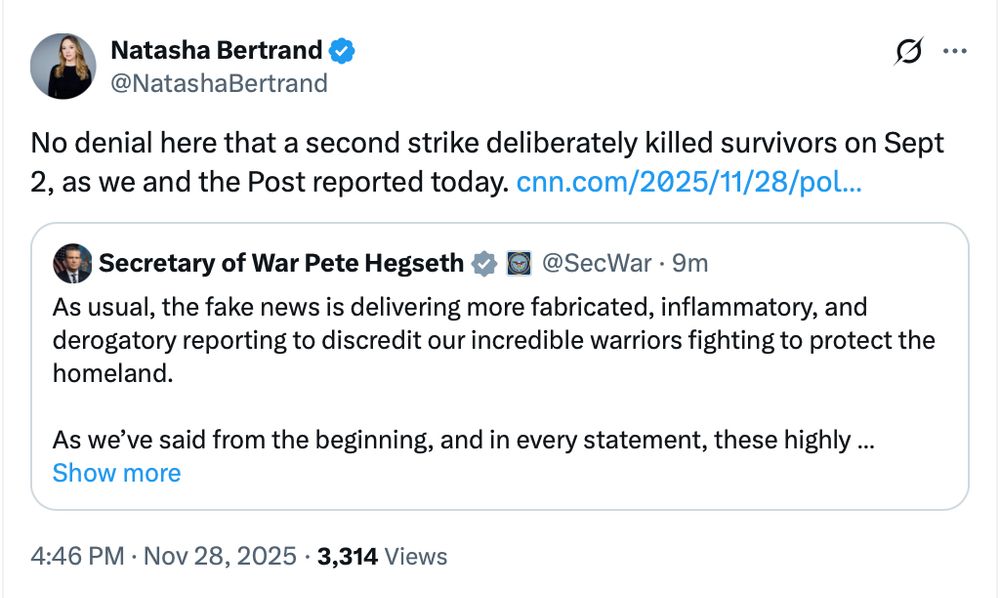Click the Secretary of War Pete Hegseth name

(x=281, y=263)
